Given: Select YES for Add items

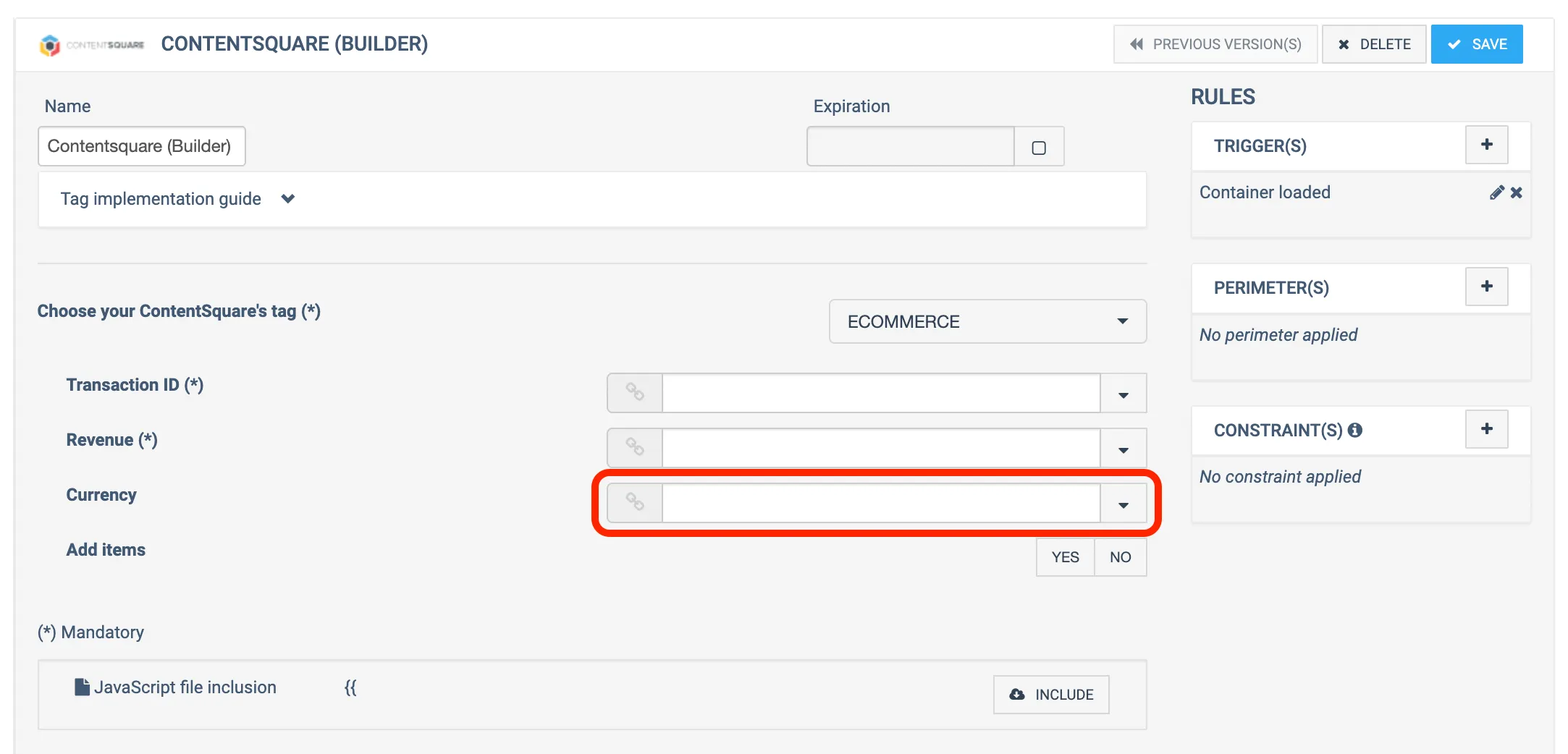Looking at the screenshot, I should (1065, 557).
